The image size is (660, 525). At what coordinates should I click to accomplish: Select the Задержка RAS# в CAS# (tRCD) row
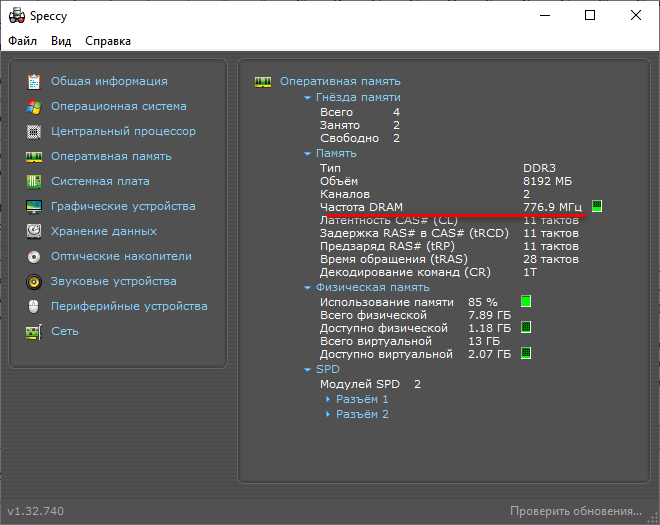(449, 233)
